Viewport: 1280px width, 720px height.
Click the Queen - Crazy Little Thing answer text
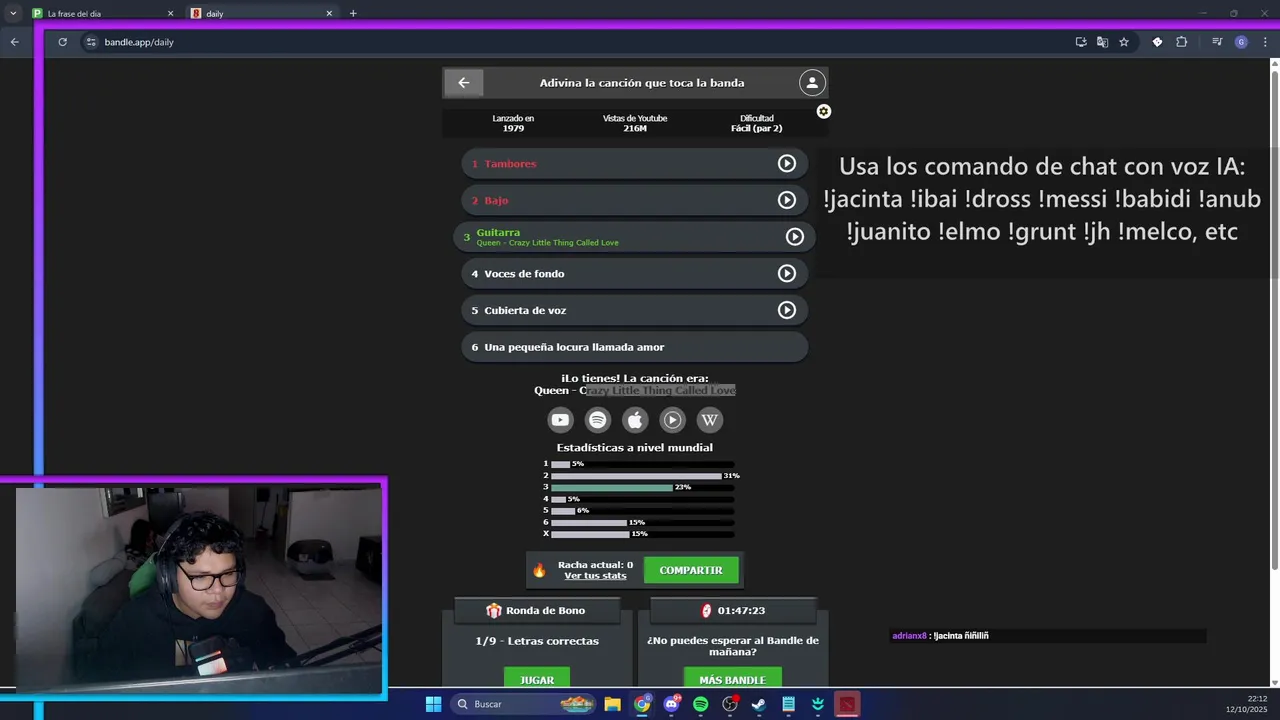[635, 391]
